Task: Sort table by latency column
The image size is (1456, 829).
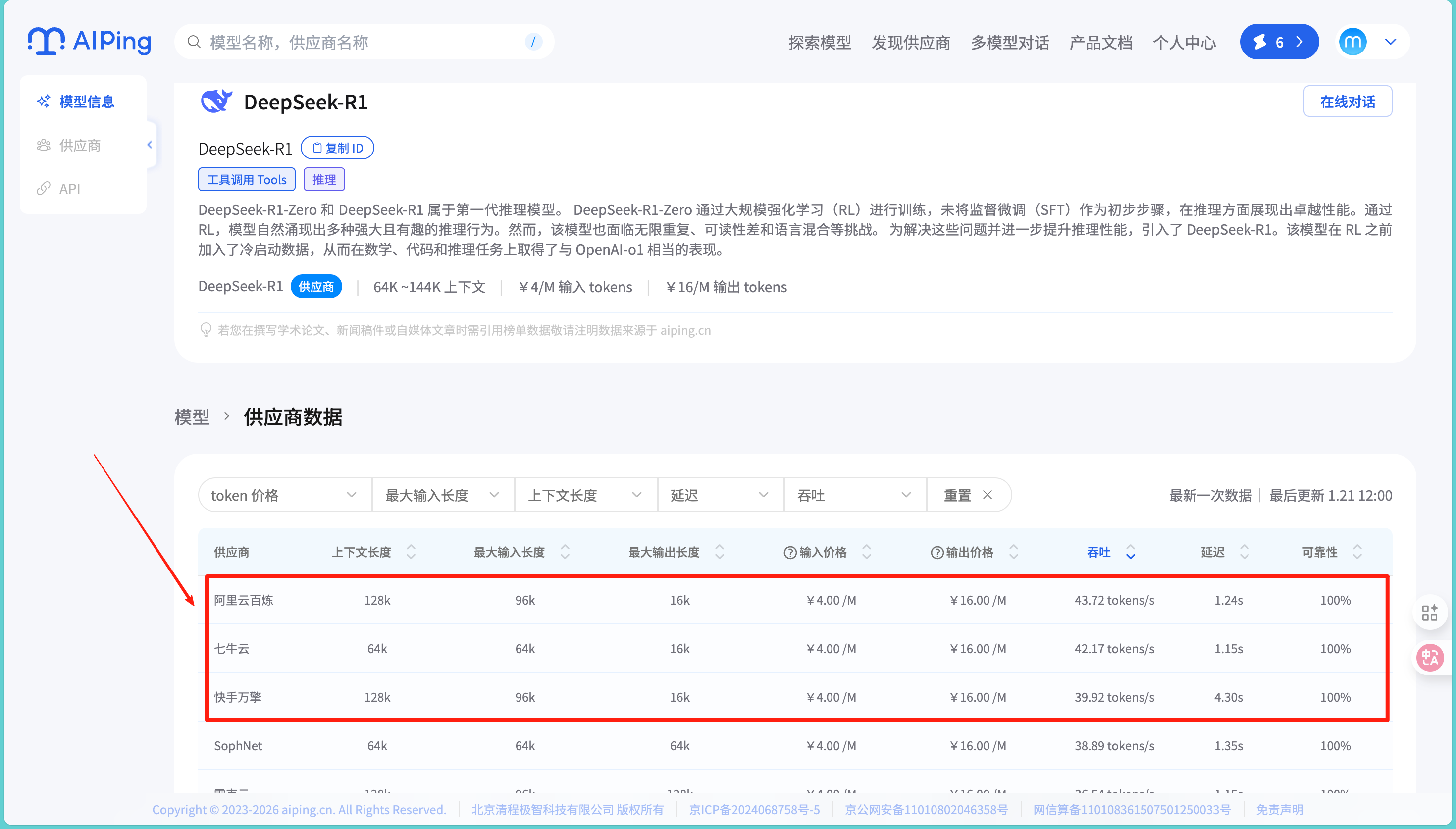Action: tap(1244, 552)
